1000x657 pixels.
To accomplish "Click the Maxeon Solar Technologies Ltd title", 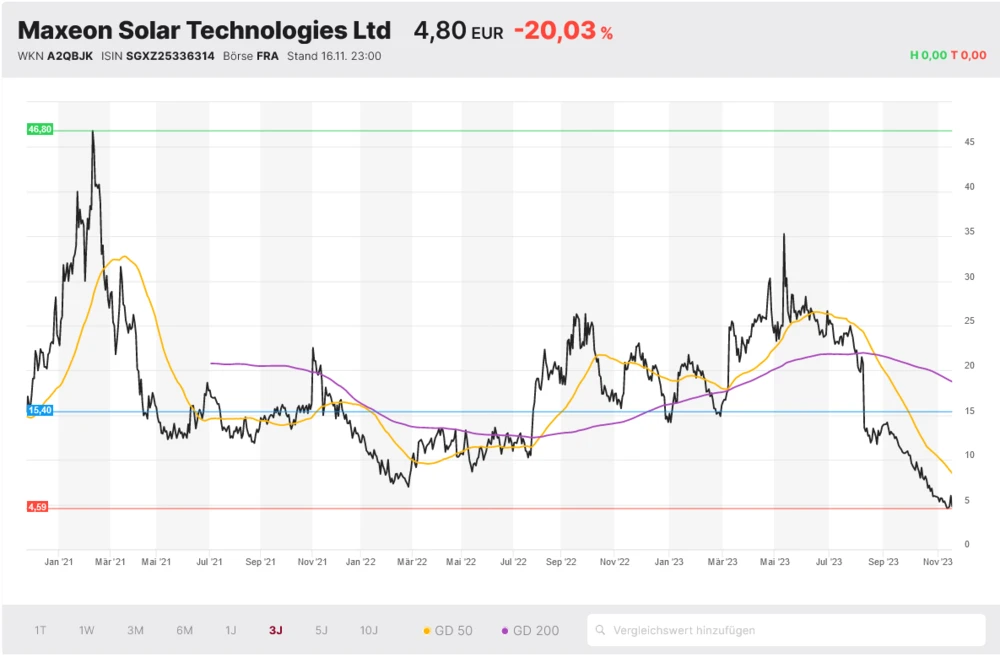I will [x=204, y=30].
